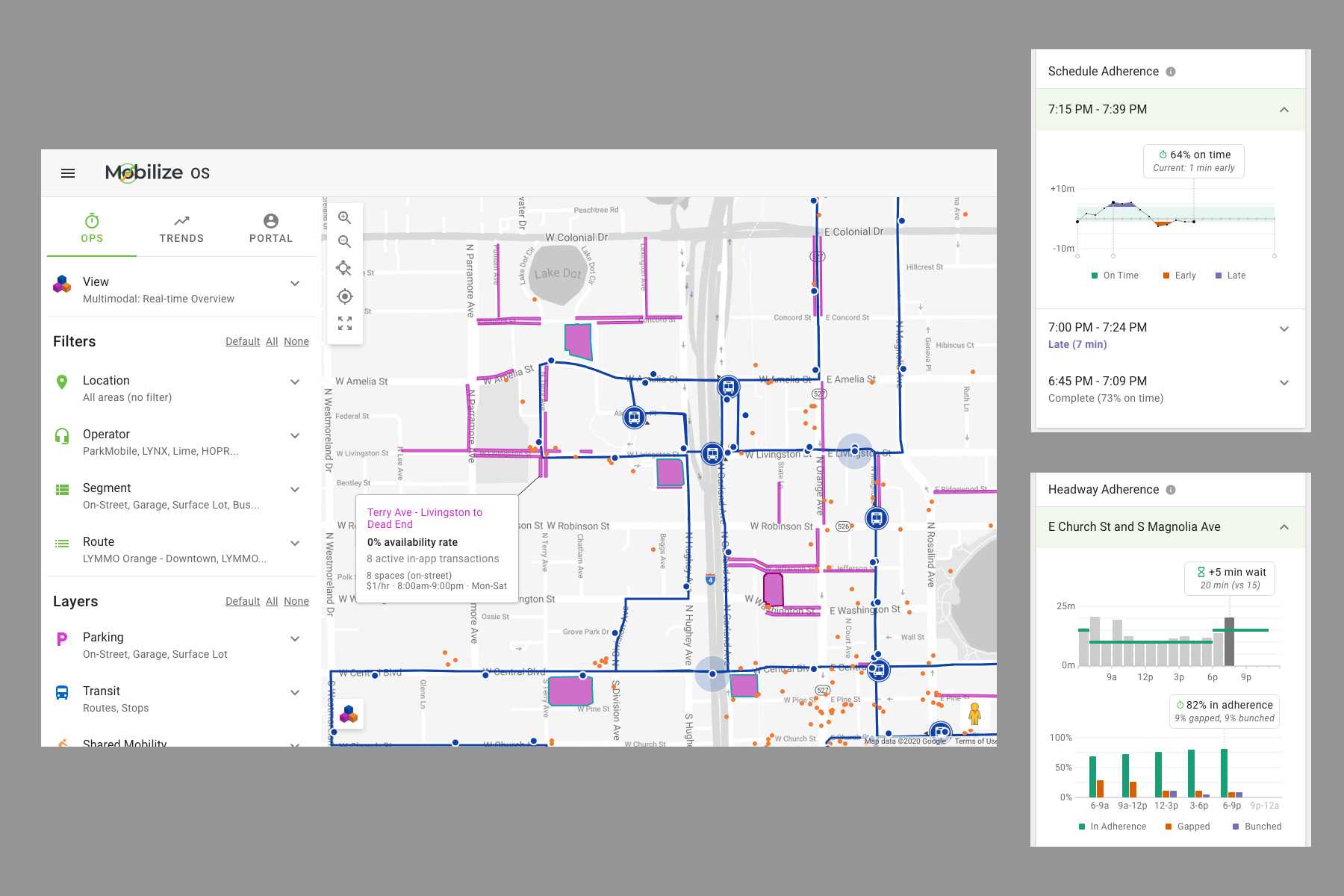Click Late legend entry
Screen dimensions: 1344x896
click(1231, 276)
